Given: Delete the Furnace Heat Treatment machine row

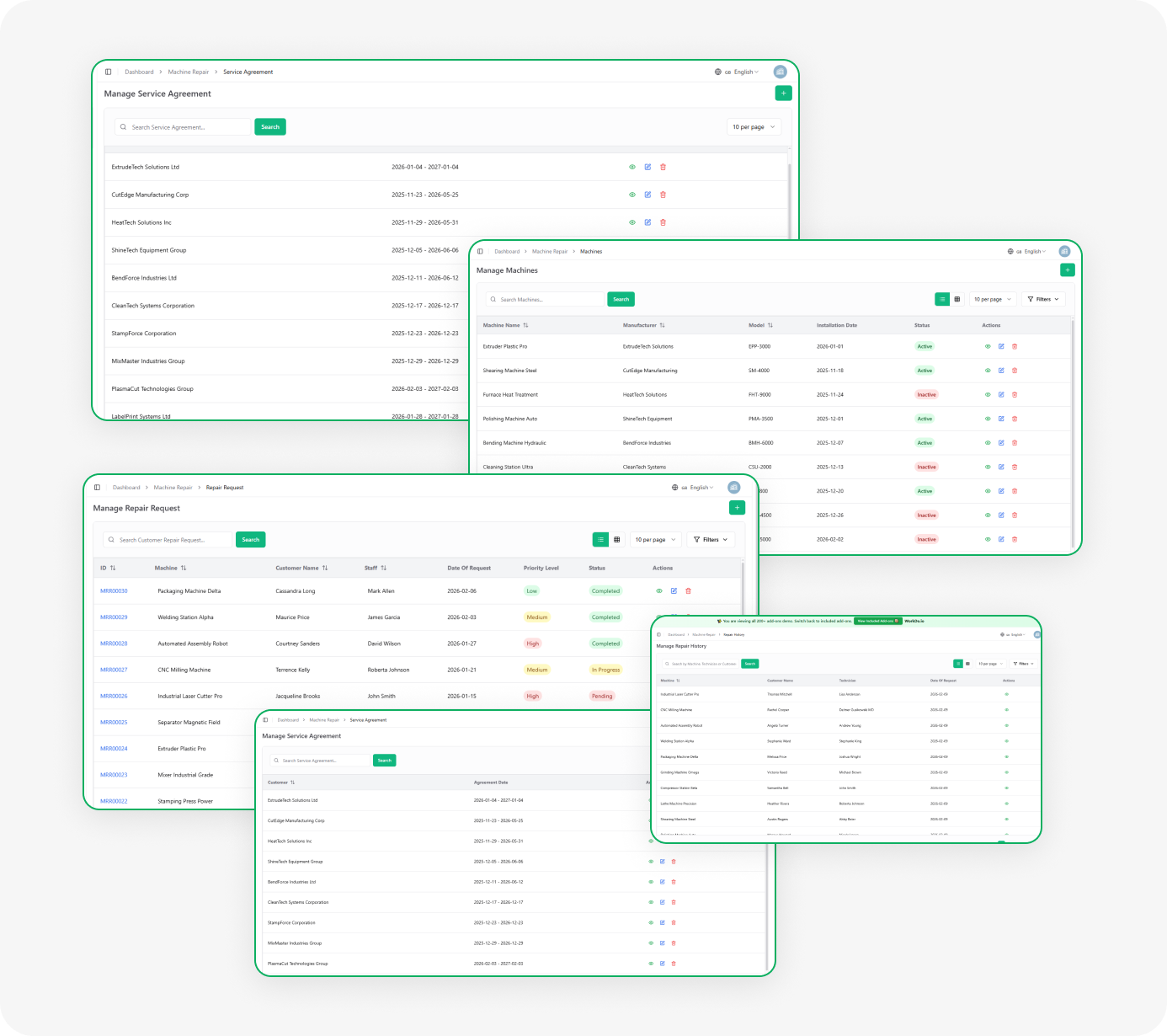Looking at the screenshot, I should tap(1015, 395).
